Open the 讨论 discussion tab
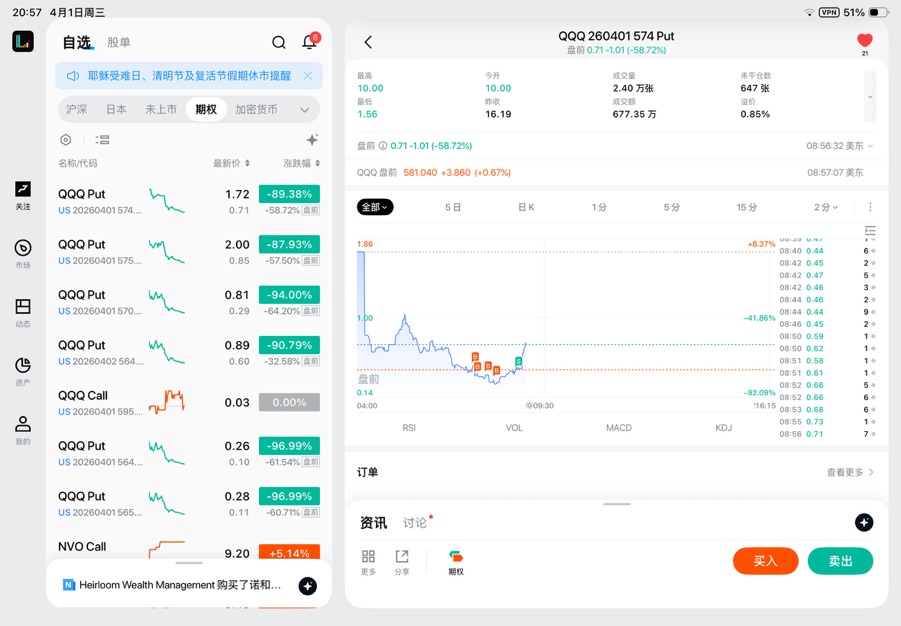This screenshot has height=626, width=901. pyautogui.click(x=415, y=523)
